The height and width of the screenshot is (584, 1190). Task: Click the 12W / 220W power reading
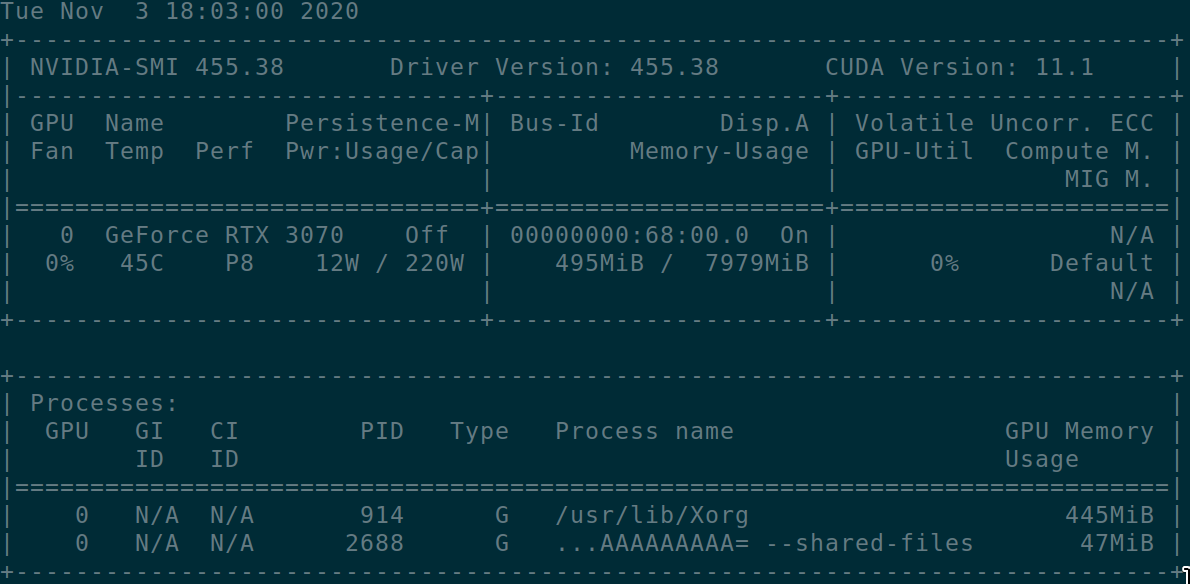tap(389, 263)
